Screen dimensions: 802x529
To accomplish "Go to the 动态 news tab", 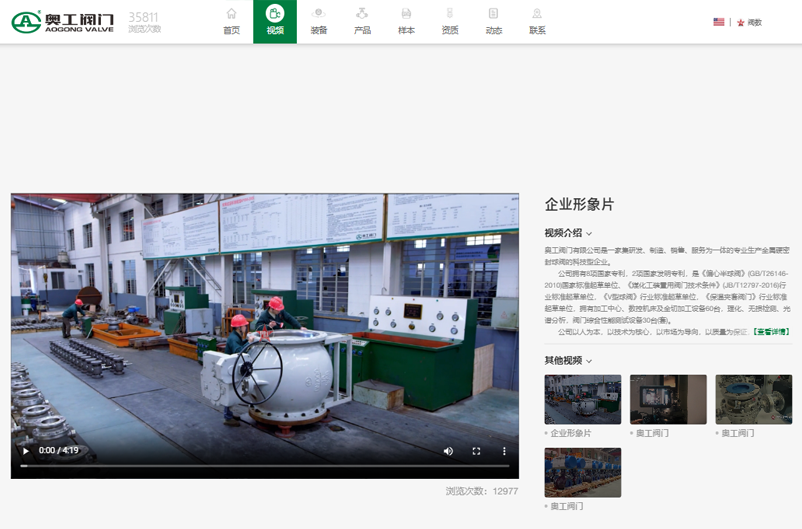I will [x=493, y=21].
